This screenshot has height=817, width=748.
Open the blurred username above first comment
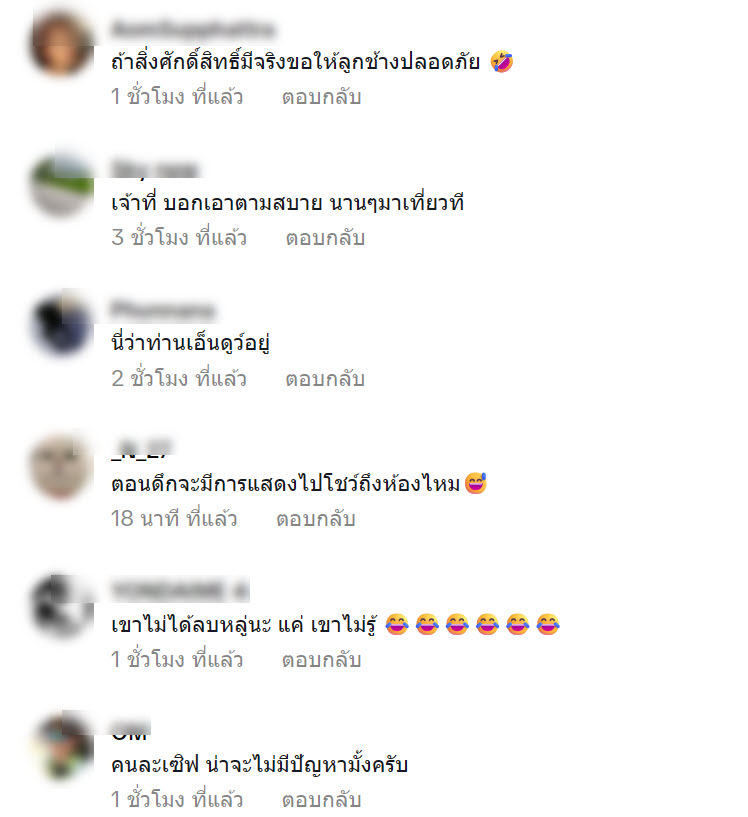pyautogui.click(x=192, y=29)
